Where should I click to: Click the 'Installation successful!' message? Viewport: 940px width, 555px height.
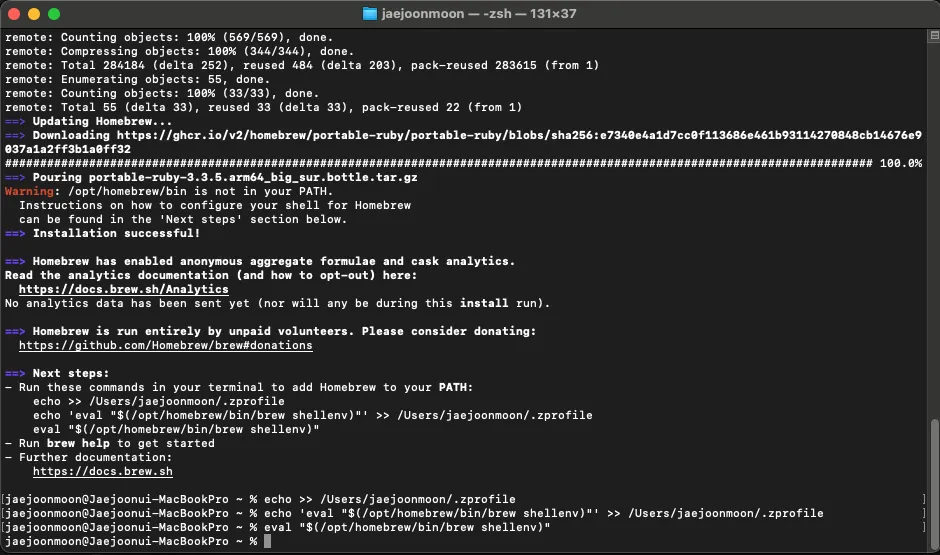pyautogui.click(x=116, y=233)
